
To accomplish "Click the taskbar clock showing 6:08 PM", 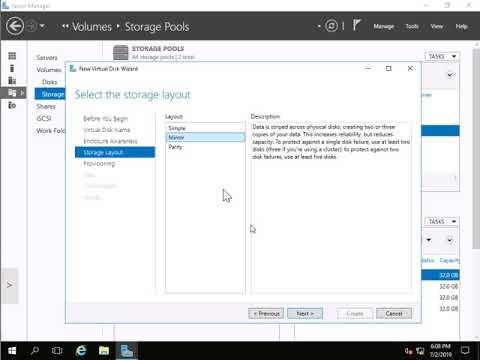I will (440, 351).
